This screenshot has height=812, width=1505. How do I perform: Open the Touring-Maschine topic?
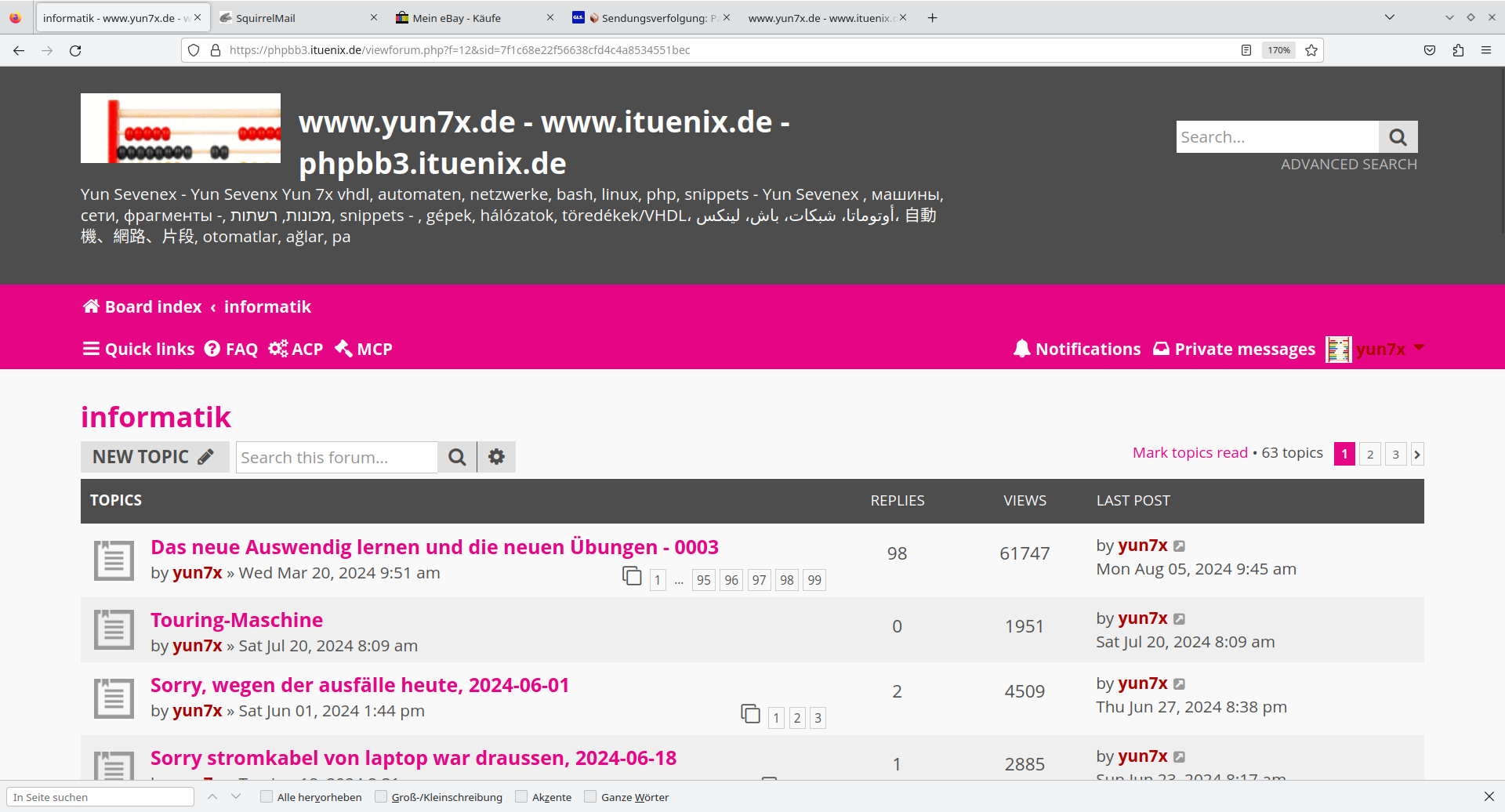[237, 620]
